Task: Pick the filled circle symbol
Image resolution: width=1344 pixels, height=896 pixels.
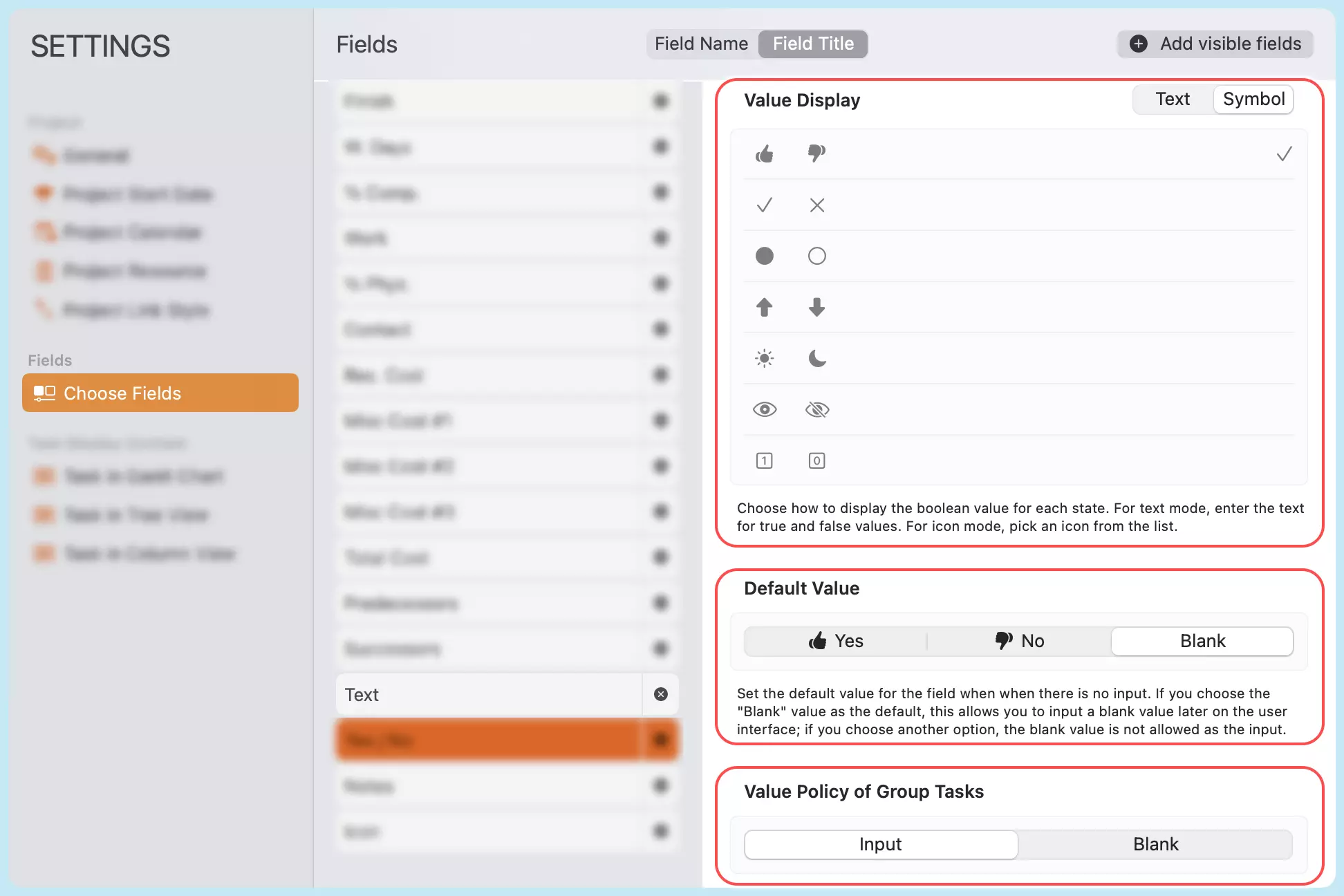Action: tap(764, 256)
